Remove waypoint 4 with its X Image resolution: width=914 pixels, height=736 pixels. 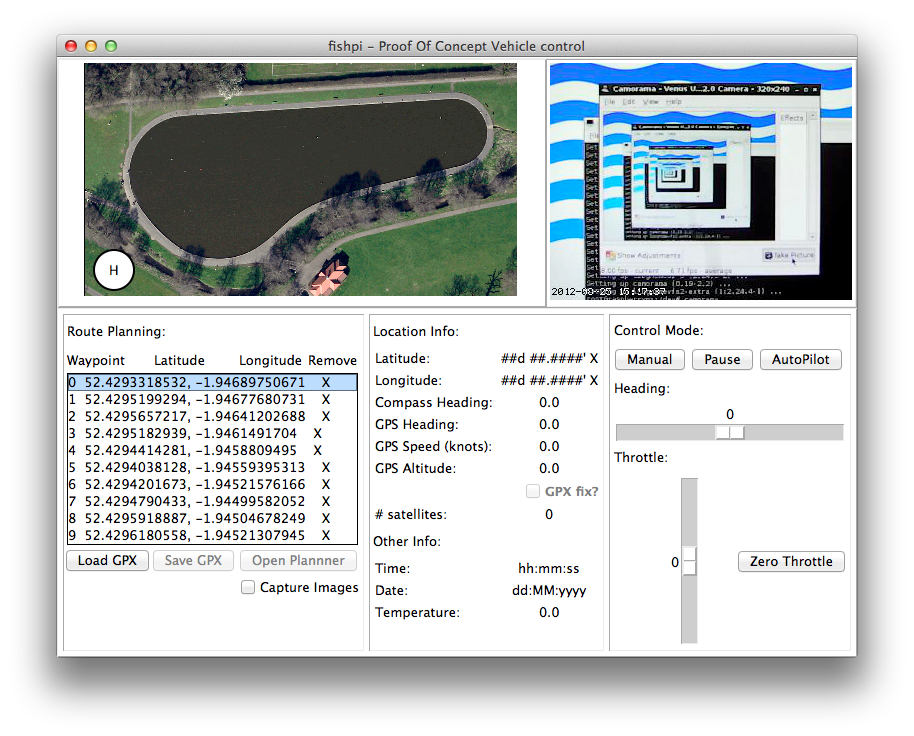pyautogui.click(x=318, y=450)
